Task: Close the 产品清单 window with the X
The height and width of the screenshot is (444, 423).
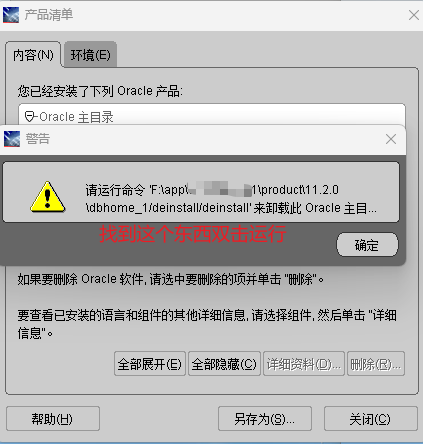Action: (414, 15)
